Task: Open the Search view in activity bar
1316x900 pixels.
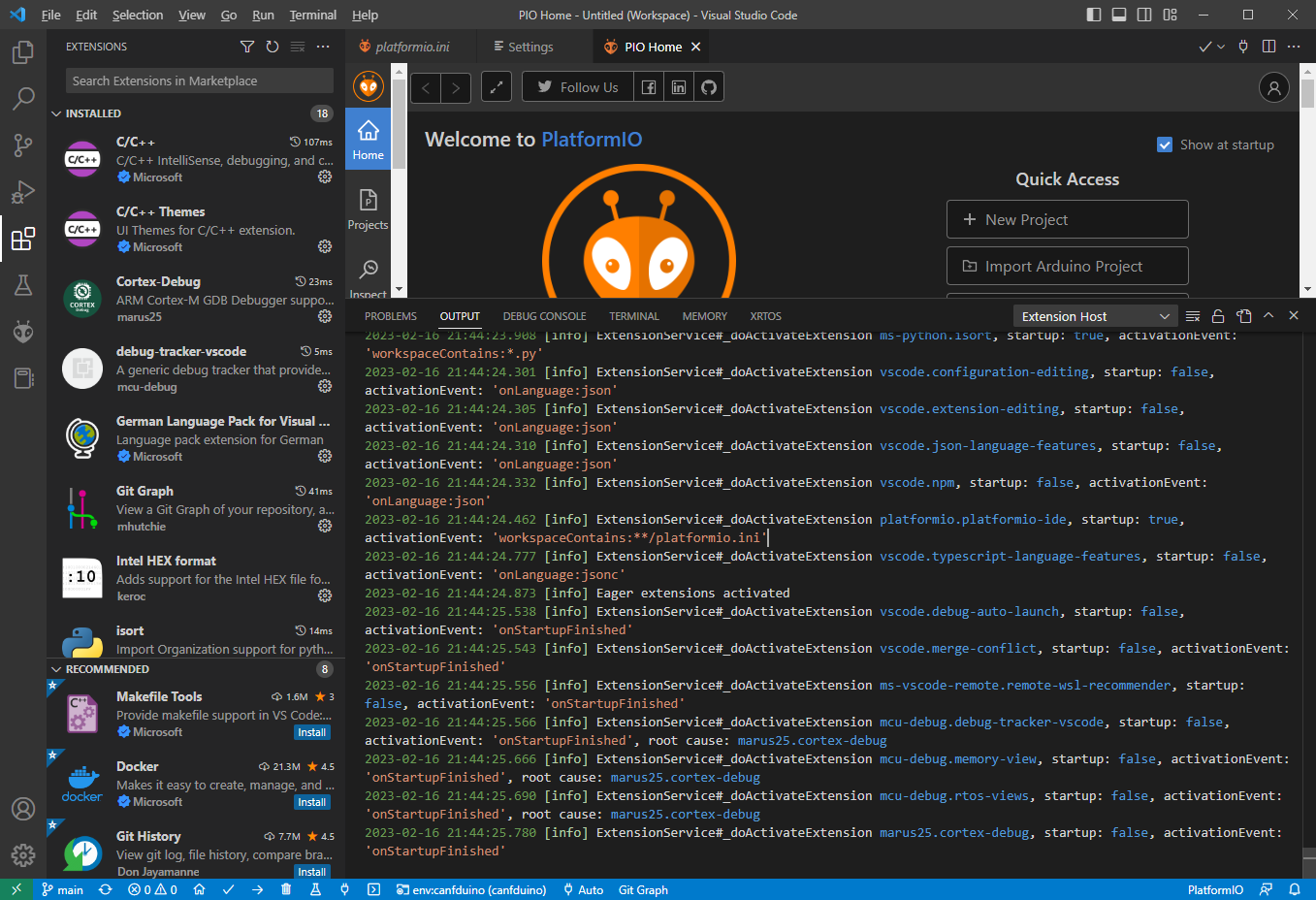Action: coord(23,98)
